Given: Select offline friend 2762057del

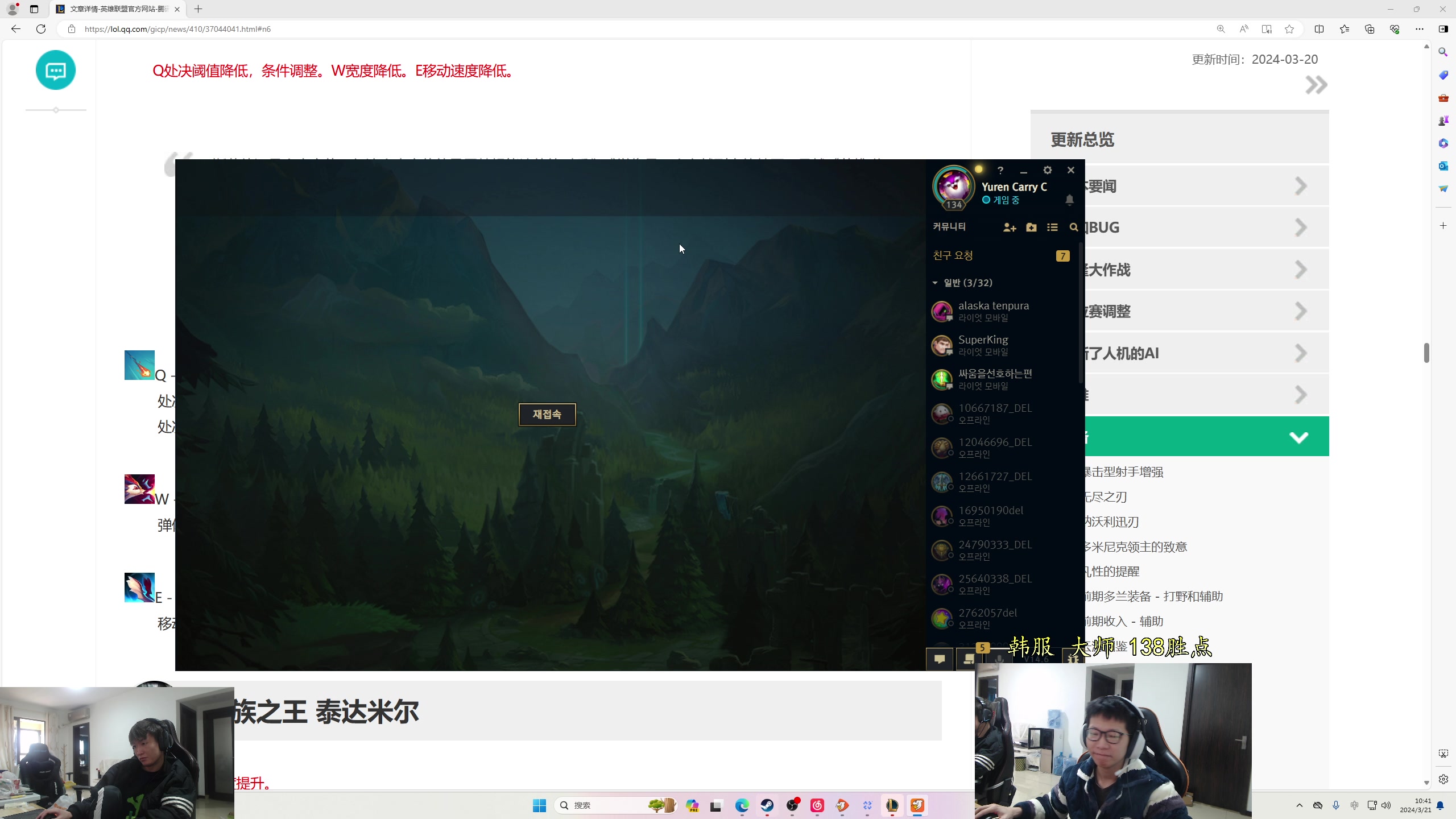Looking at the screenshot, I should [1001, 618].
